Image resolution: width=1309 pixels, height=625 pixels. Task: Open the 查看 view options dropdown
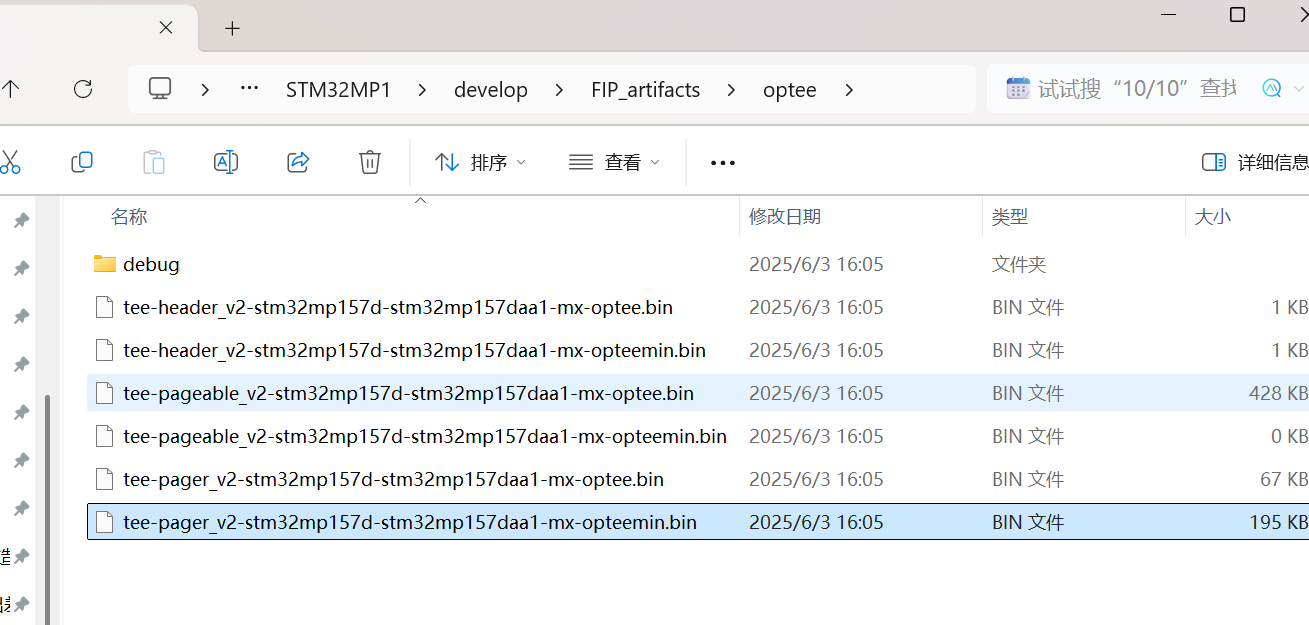click(x=613, y=162)
